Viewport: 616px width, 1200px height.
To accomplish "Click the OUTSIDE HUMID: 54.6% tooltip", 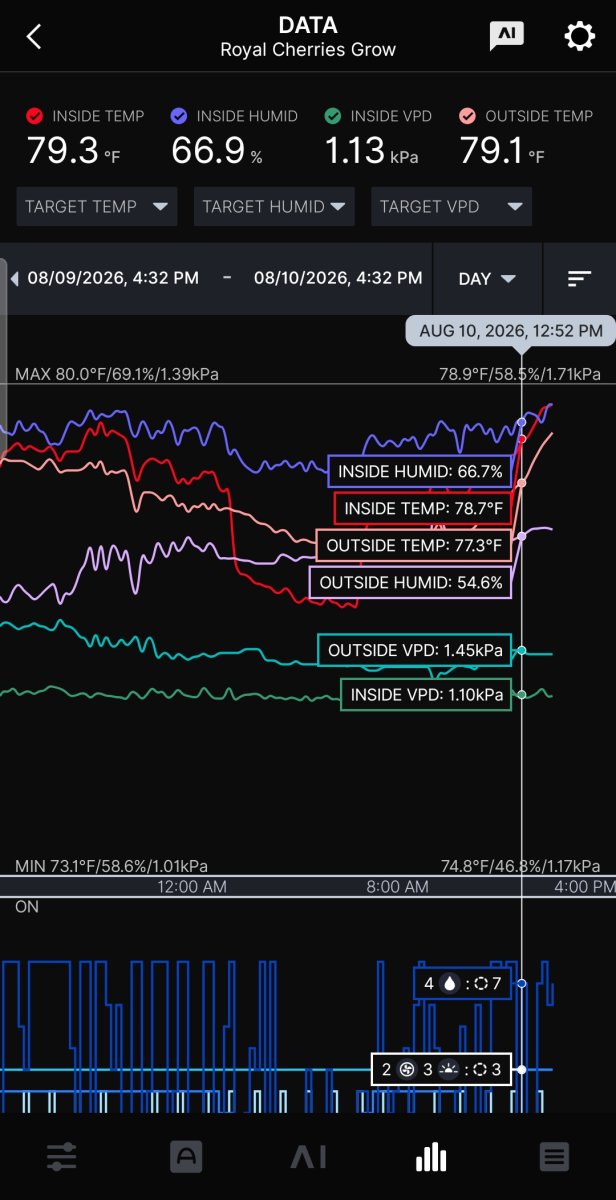I will coord(410,582).
